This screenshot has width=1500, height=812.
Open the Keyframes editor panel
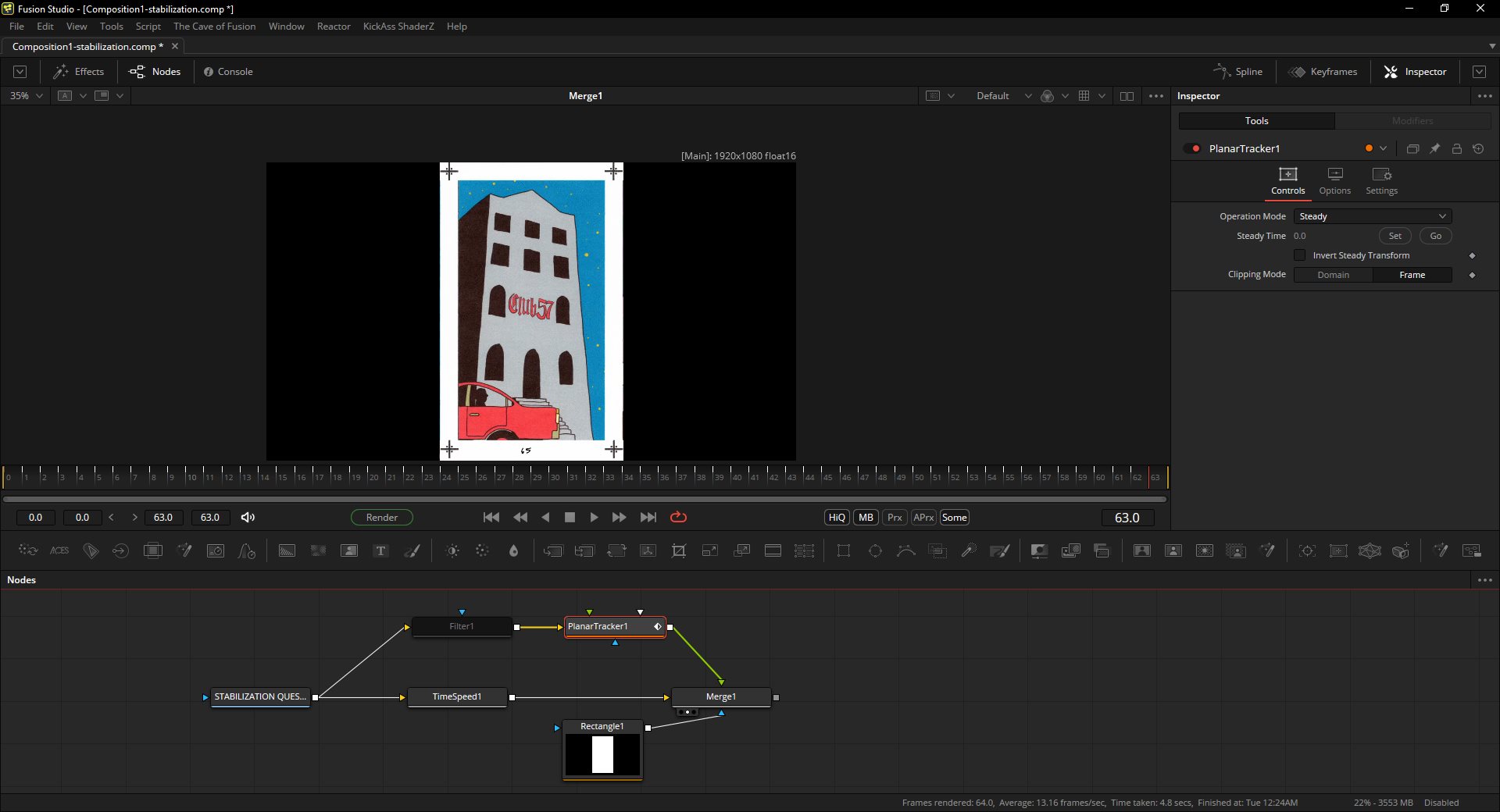point(1323,72)
